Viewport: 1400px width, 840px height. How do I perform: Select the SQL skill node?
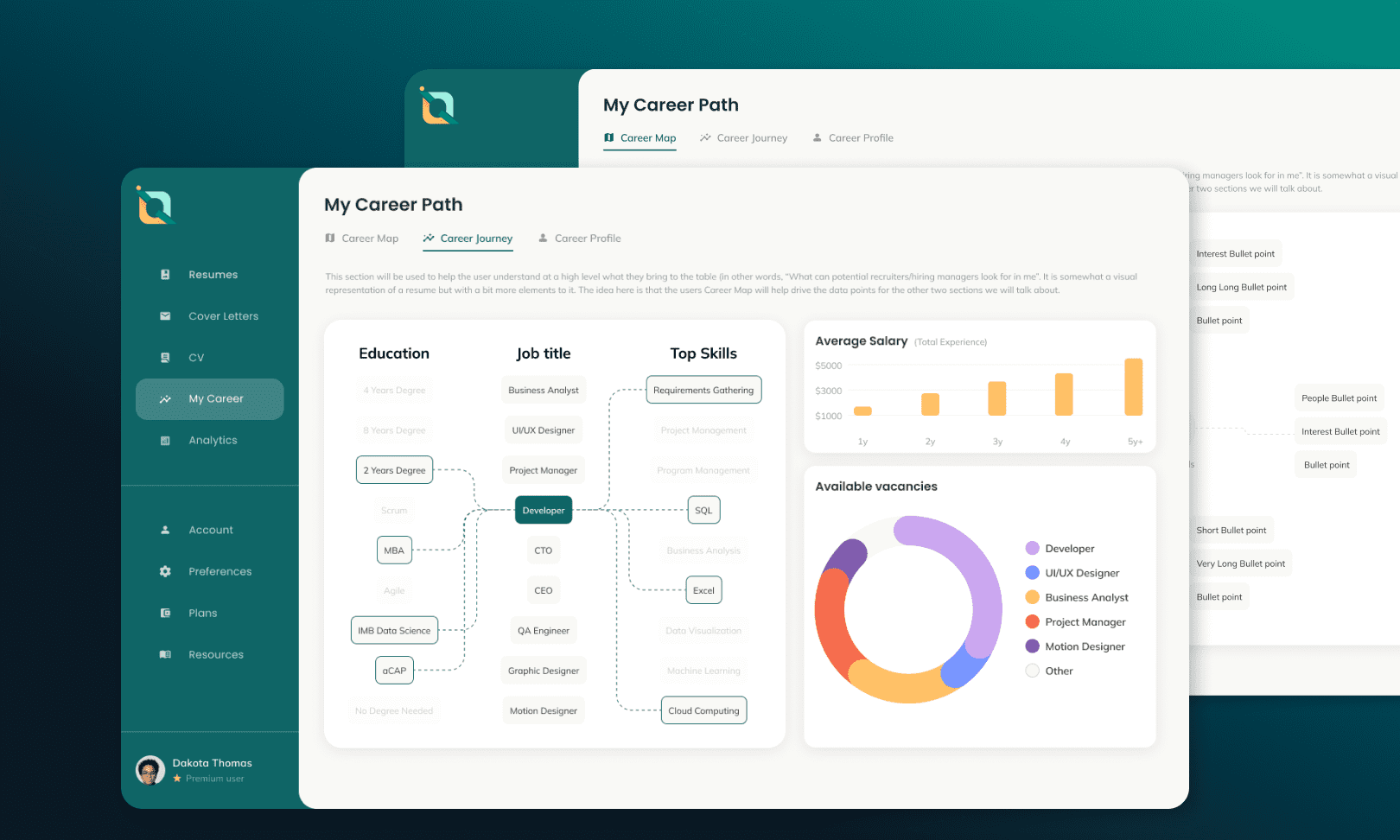click(703, 511)
